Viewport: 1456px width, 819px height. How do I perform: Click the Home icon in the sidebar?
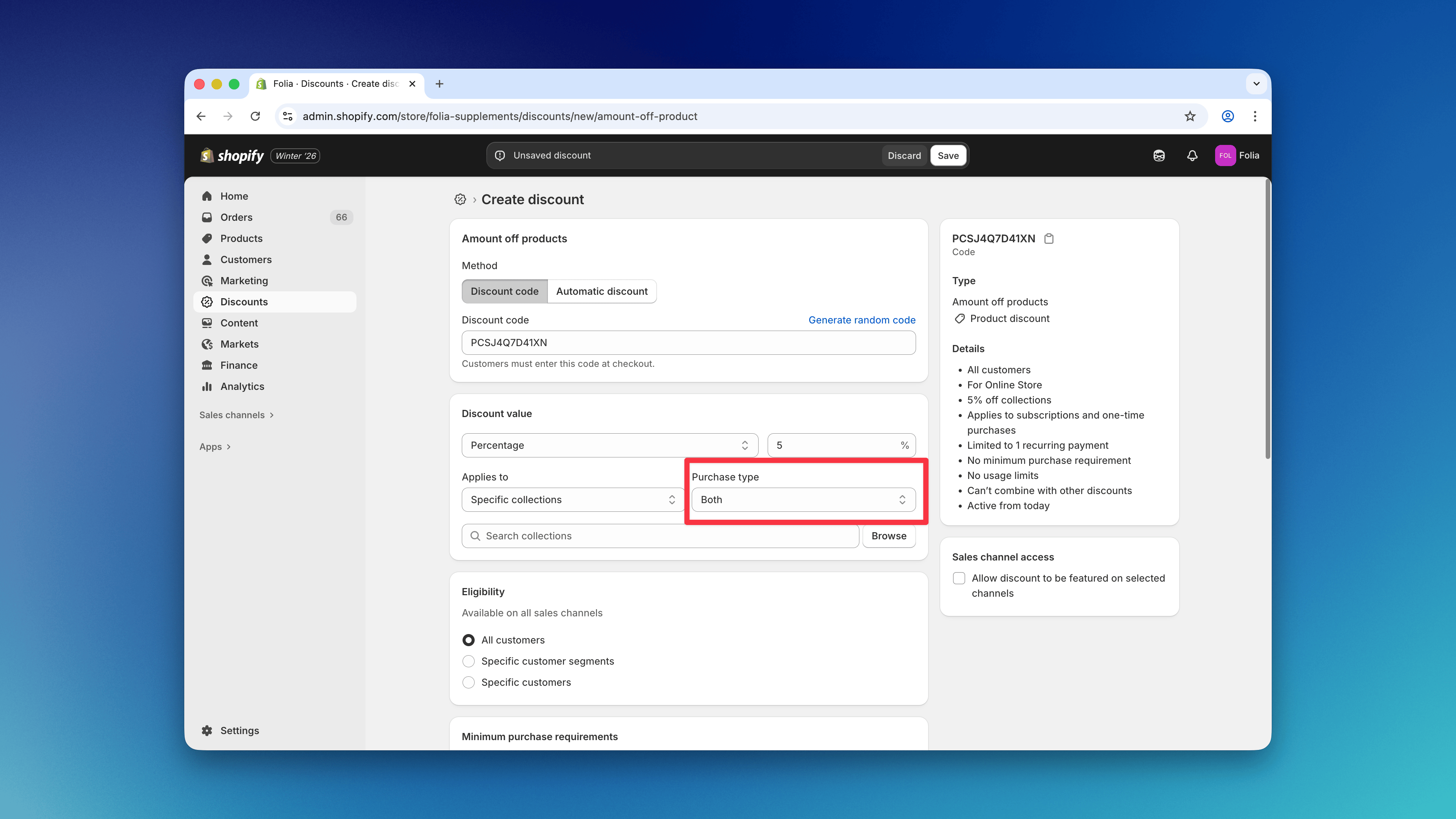tap(207, 196)
